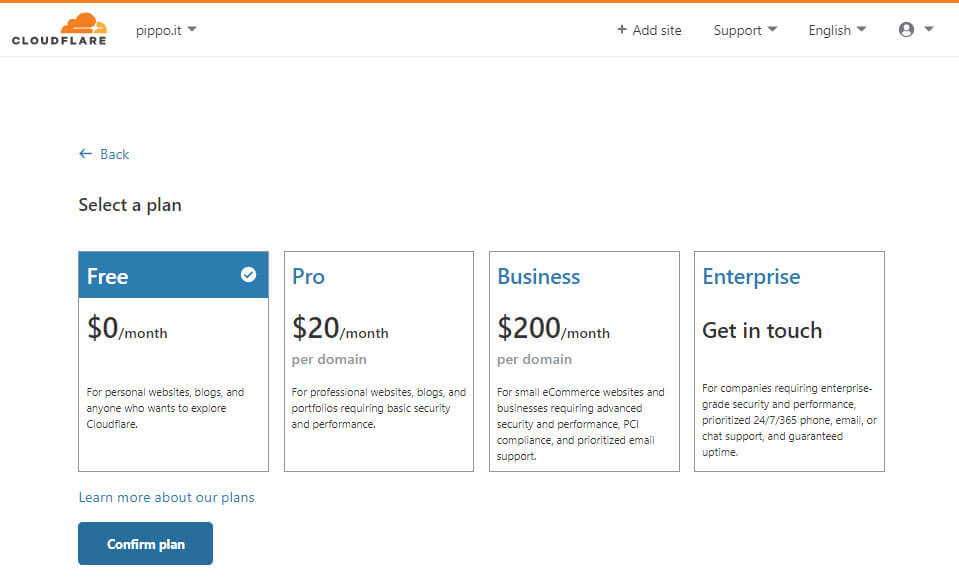Click the Pro plan title heading
This screenshot has height=582, width=959.
tap(308, 276)
